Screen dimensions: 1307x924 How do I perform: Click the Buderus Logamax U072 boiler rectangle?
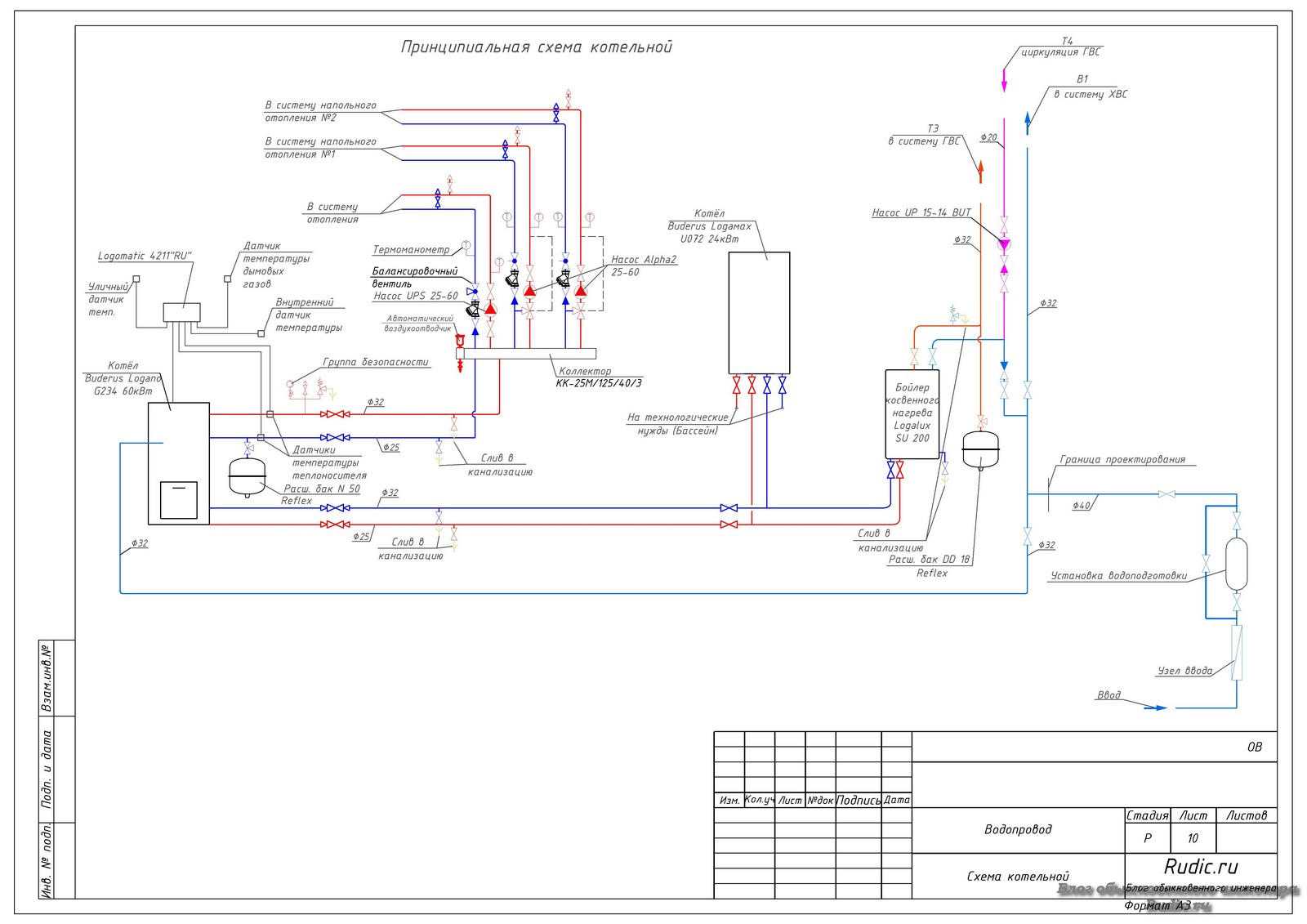tap(759, 313)
